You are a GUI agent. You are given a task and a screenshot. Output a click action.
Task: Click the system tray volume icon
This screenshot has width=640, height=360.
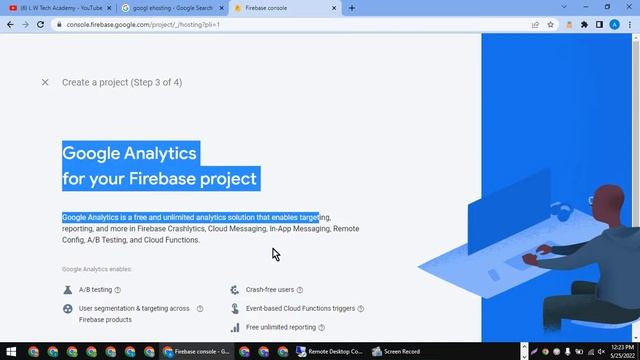(601, 351)
